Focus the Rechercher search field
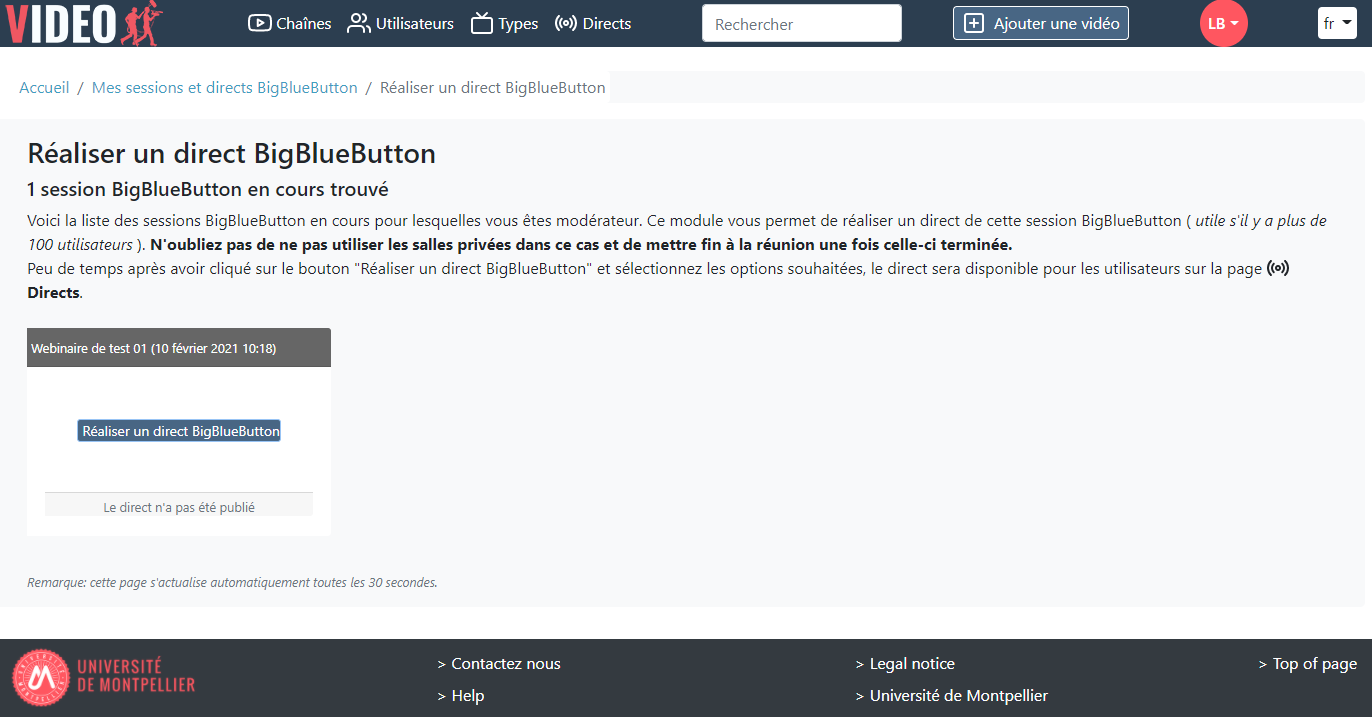This screenshot has width=1372, height=717. (x=801, y=24)
